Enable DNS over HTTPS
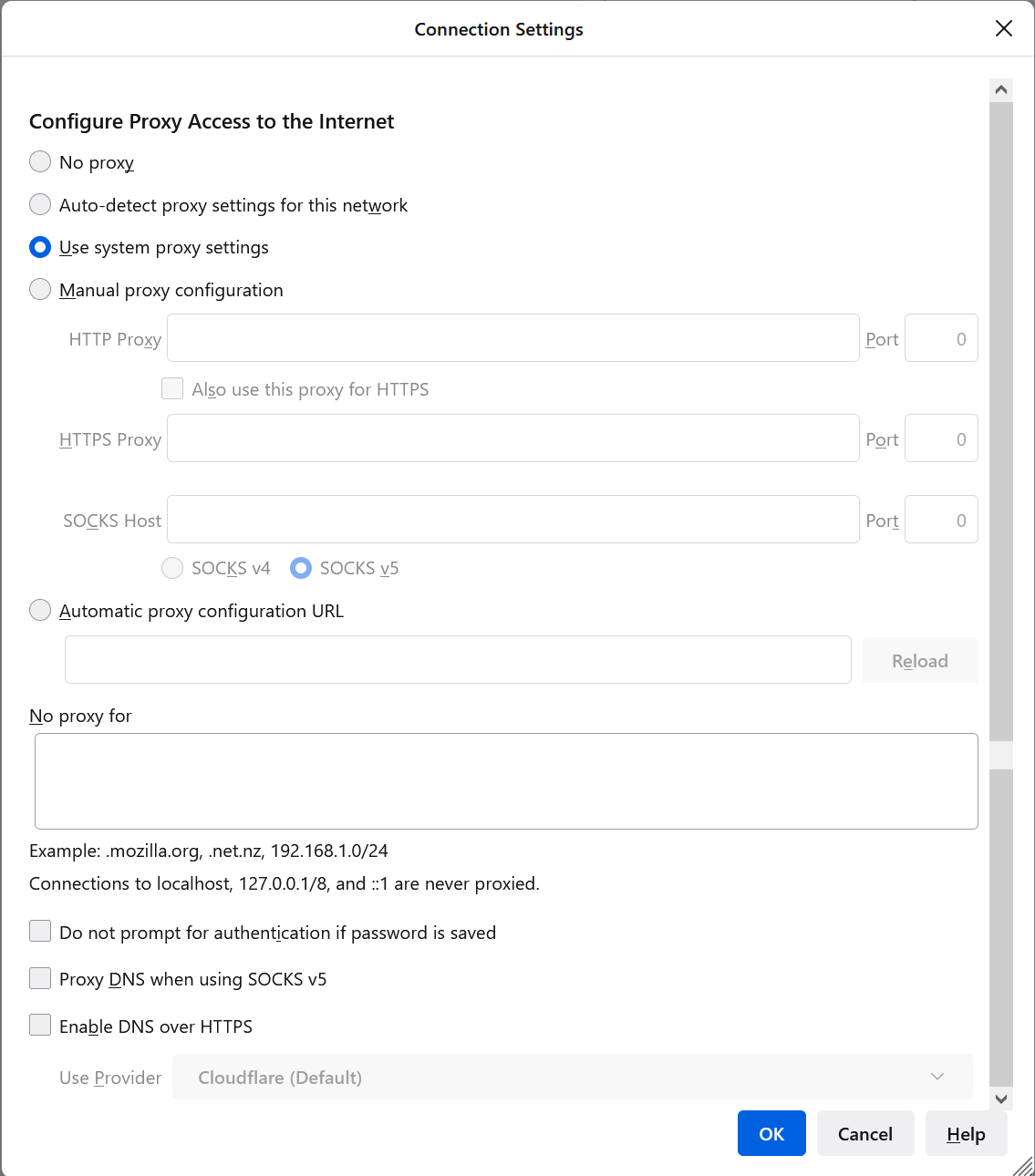This screenshot has height=1176, width=1035. [x=40, y=1025]
